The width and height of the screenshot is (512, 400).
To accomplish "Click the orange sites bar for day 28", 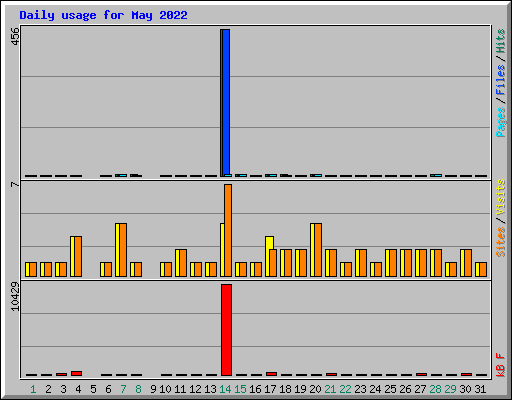I will pyautogui.click(x=438, y=263).
